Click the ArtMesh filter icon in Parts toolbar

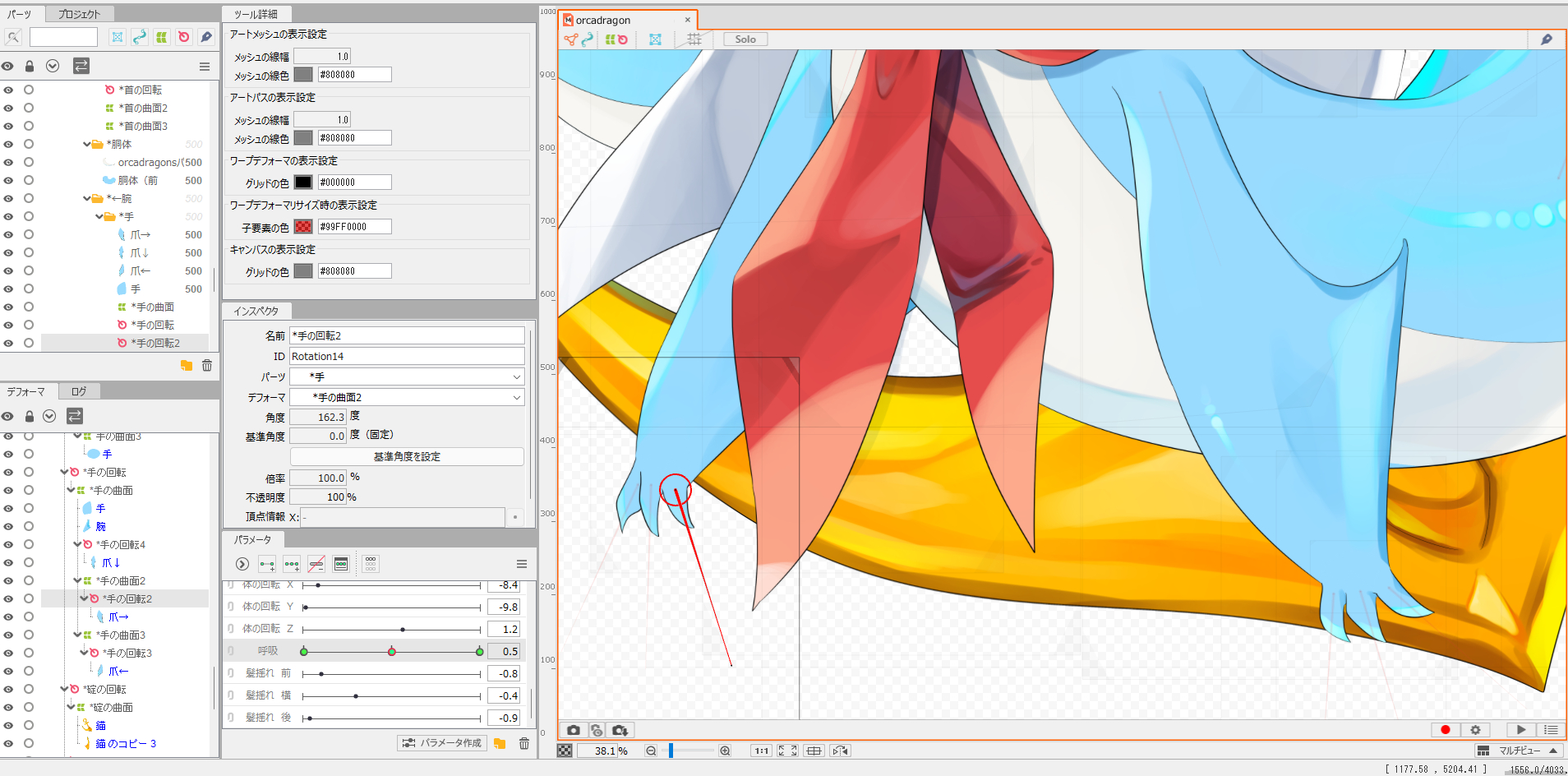click(x=118, y=37)
